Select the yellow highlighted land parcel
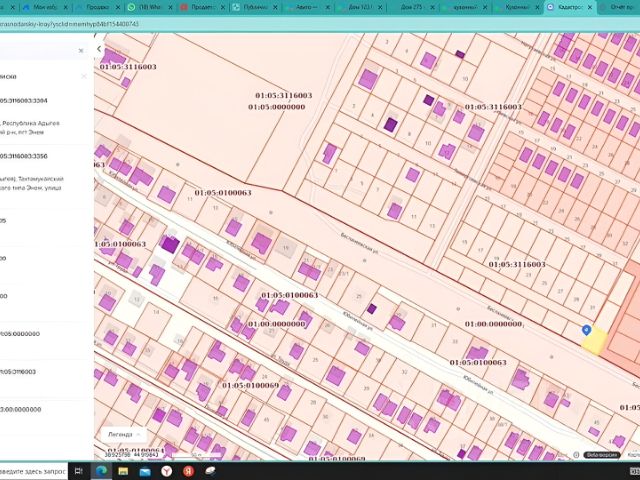640x480 pixels. point(595,341)
